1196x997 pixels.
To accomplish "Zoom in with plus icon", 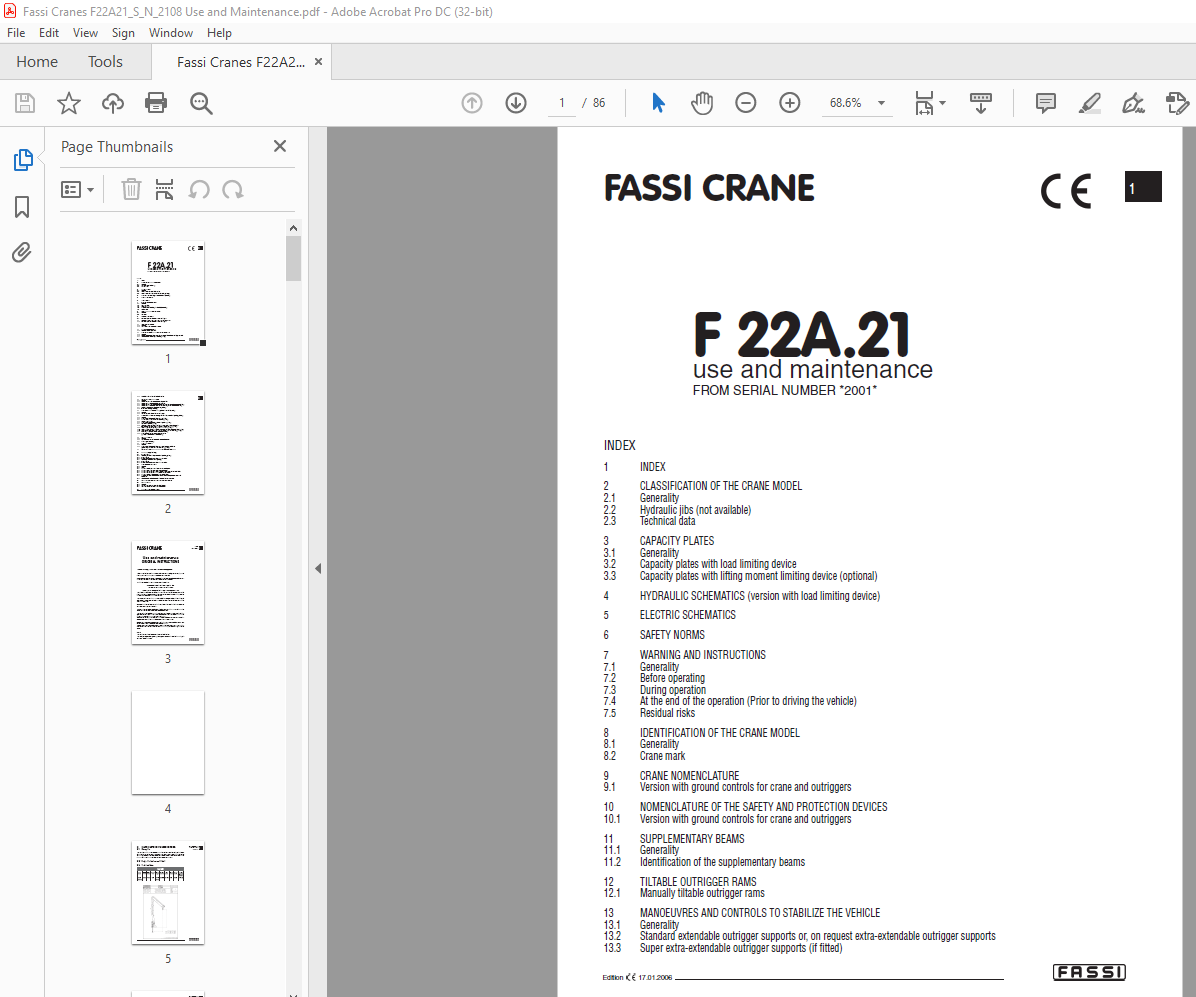I will coord(789,103).
